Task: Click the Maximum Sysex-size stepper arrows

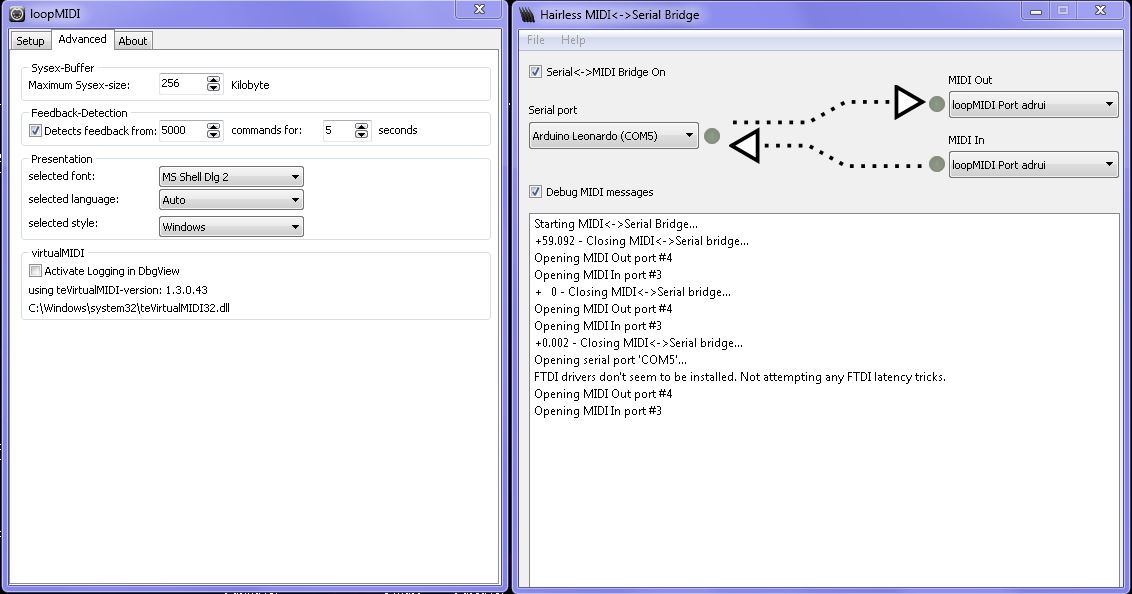Action: click(213, 84)
